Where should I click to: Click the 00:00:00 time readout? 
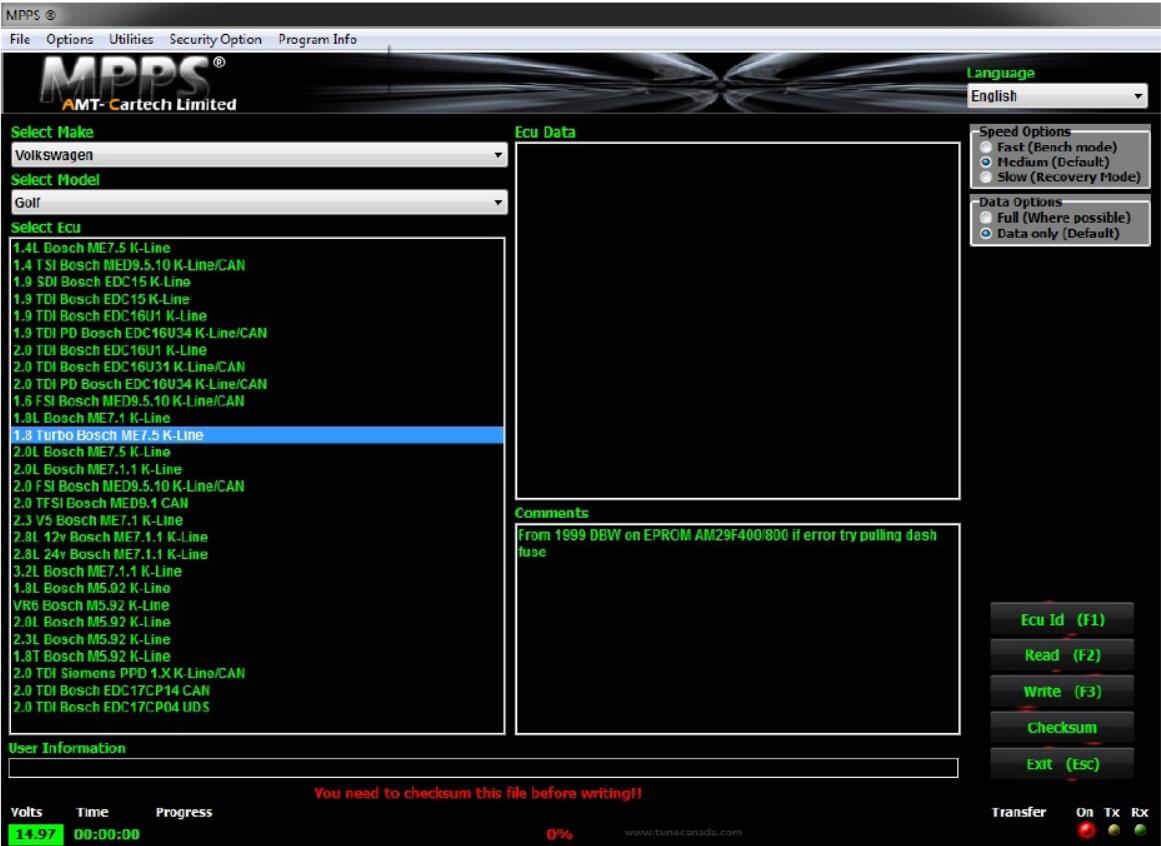(x=107, y=834)
